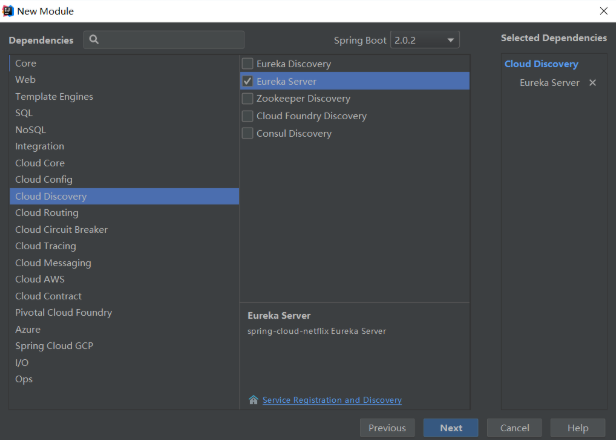Image resolution: width=616 pixels, height=440 pixels.
Task: Choose the Template Engines category
Action: pos(54,97)
